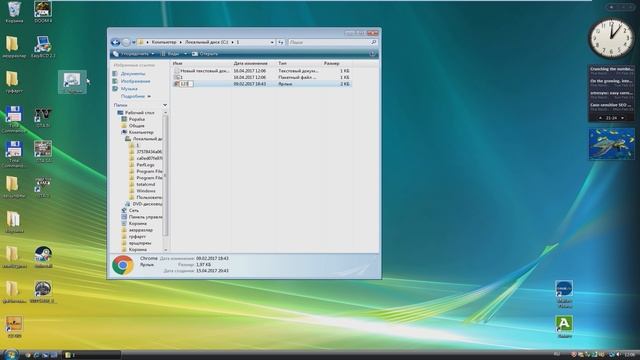Select Popalka in folder tree
640x360 pixels.
pyautogui.click(x=133, y=119)
